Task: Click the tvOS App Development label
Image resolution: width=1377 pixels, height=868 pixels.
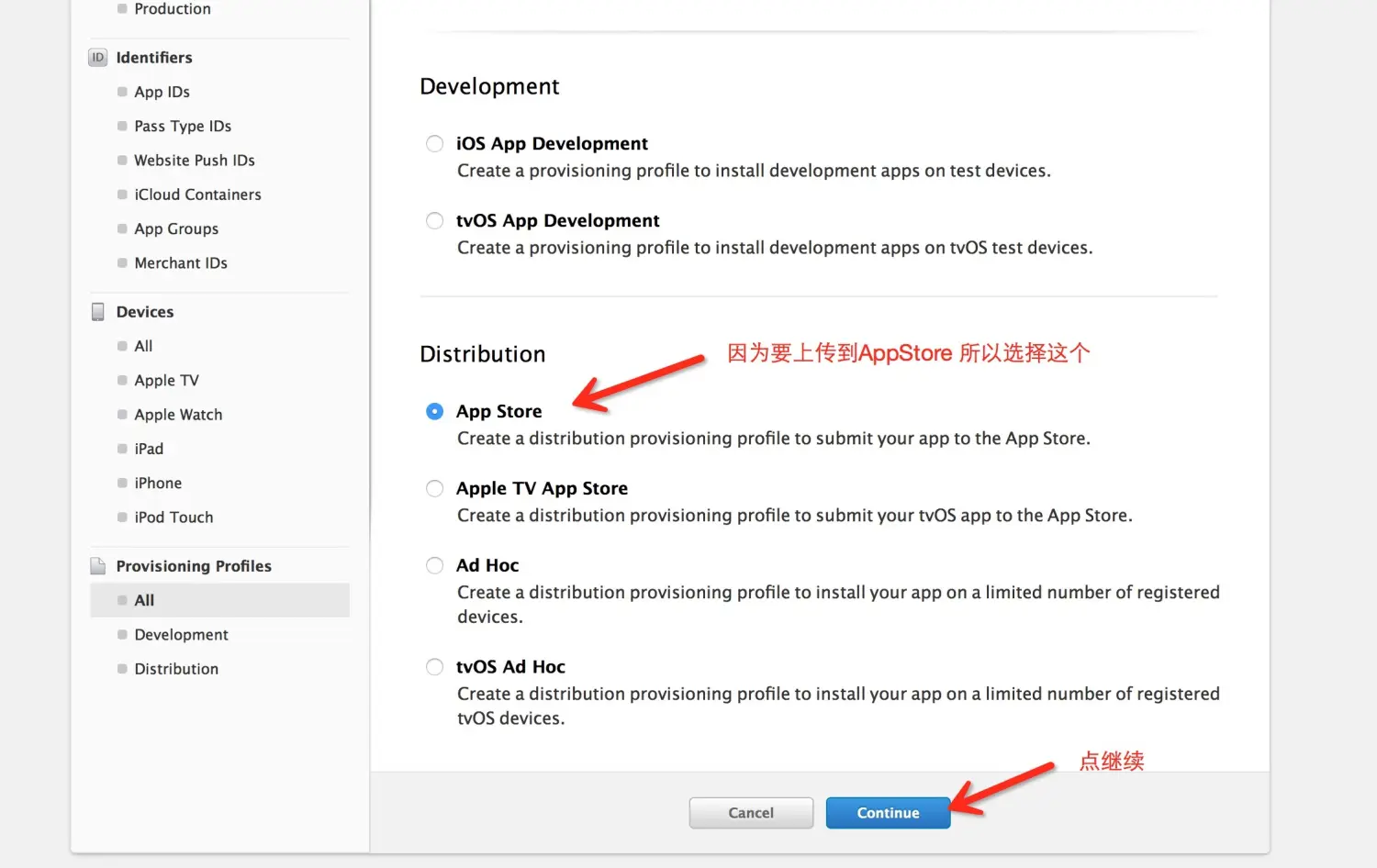Action: 558,221
